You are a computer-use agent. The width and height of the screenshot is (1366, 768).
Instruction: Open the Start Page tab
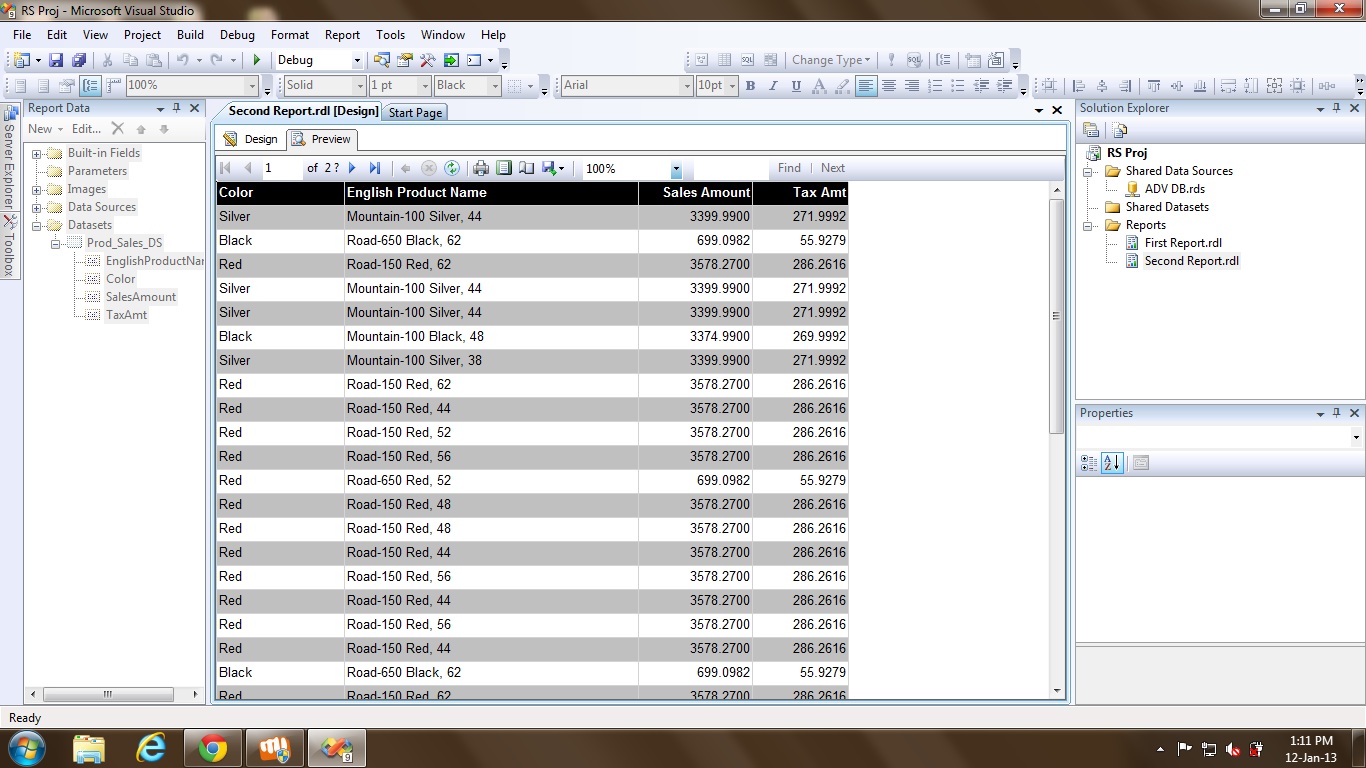415,113
